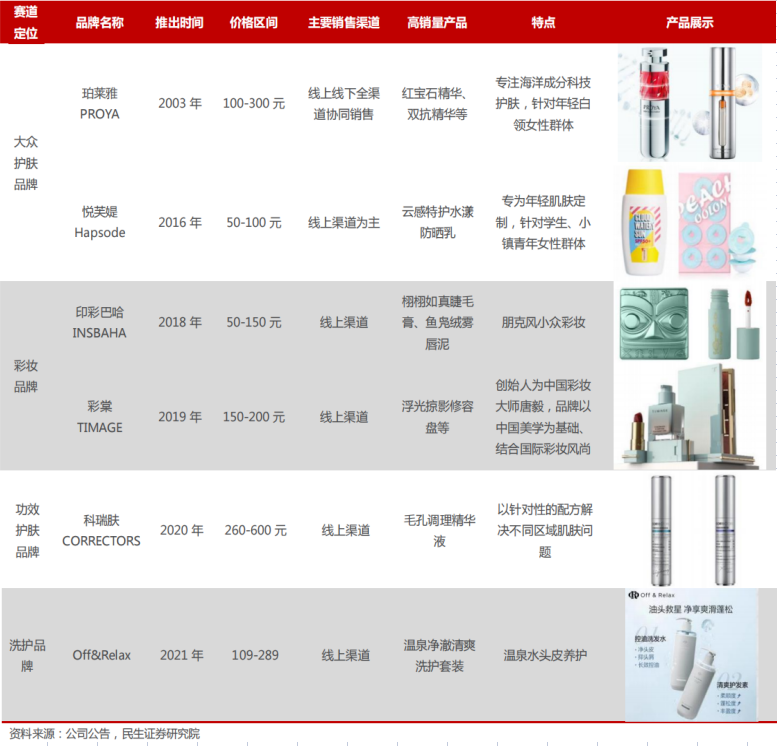
Task: Open the PROYA product serum image
Action: point(690,104)
